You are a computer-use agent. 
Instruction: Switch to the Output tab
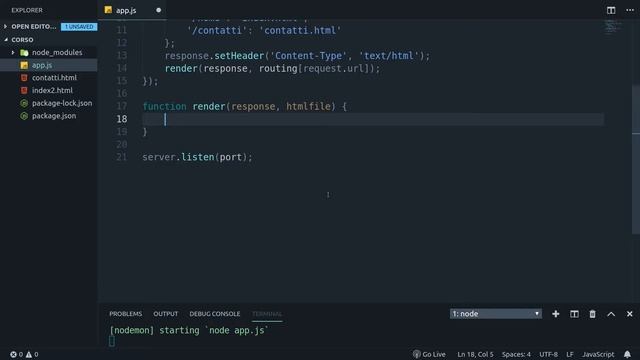tap(165, 314)
